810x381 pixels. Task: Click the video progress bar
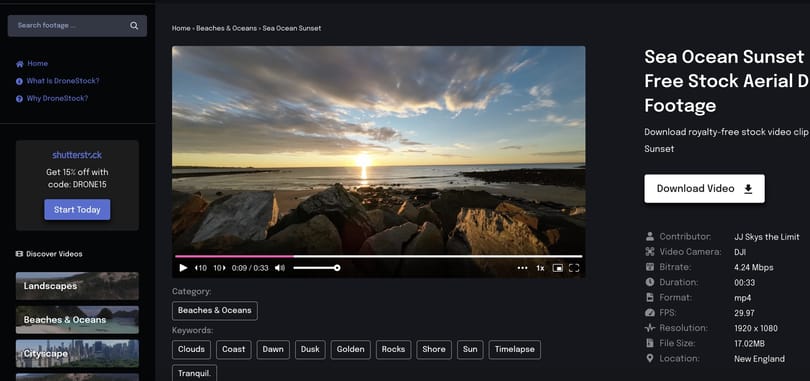point(379,256)
